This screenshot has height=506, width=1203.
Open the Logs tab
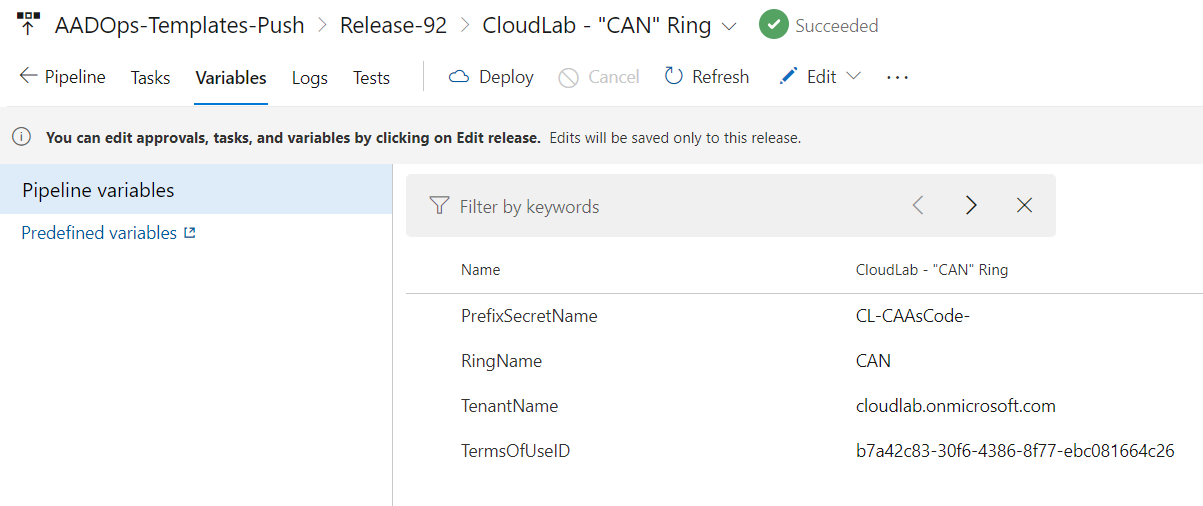tap(310, 77)
